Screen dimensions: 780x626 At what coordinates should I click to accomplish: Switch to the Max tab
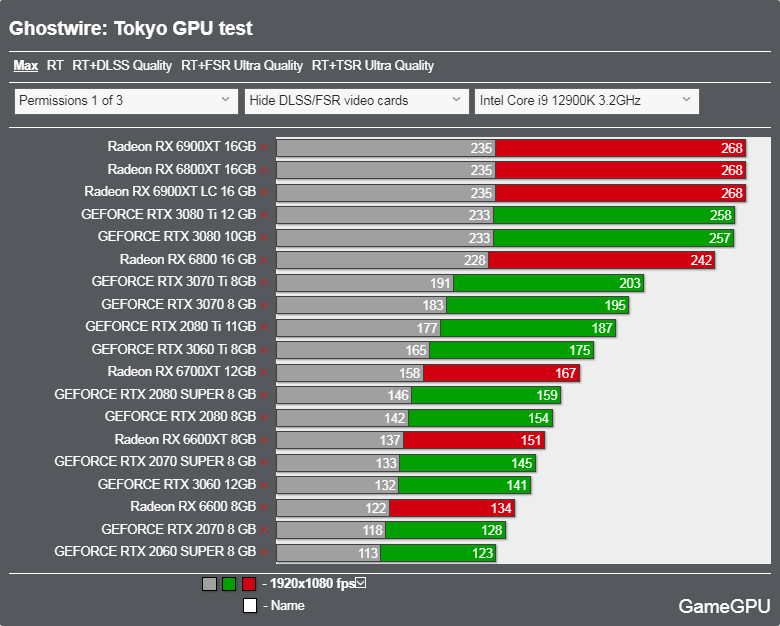pos(26,66)
